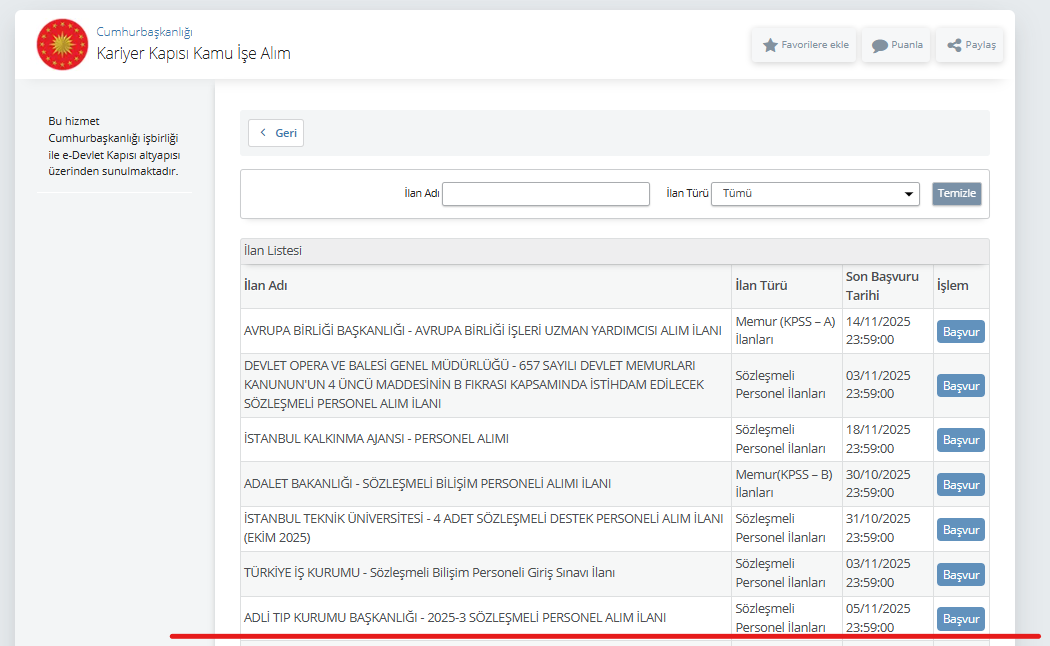Click the star icon for Favorilere ekle
This screenshot has height=646, width=1050.
click(x=770, y=45)
